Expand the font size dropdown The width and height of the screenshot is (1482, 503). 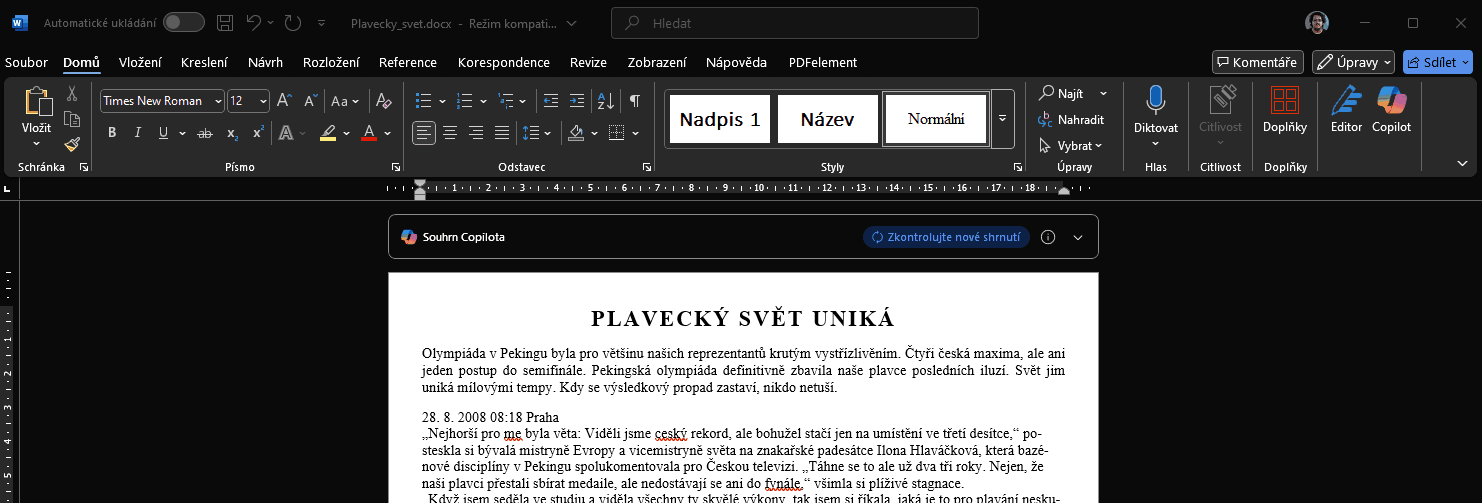pos(263,101)
